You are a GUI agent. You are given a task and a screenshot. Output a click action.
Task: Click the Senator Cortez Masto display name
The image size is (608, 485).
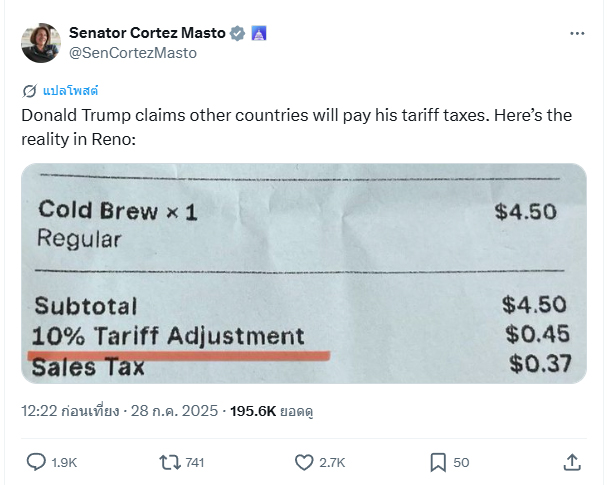(x=146, y=33)
